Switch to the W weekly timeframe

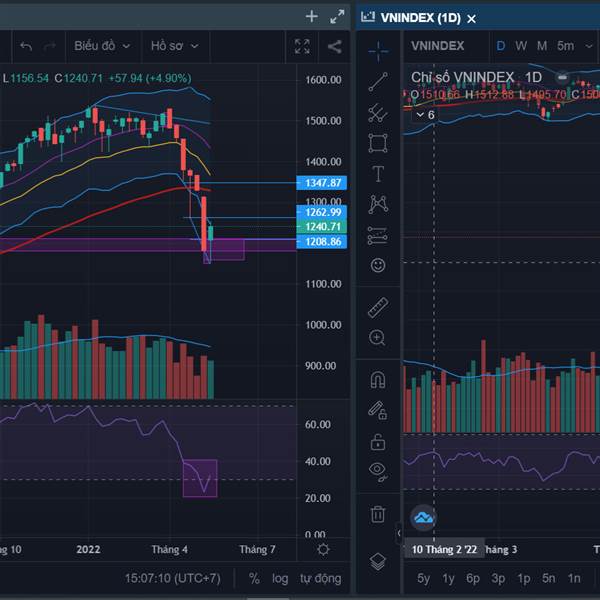[521, 46]
